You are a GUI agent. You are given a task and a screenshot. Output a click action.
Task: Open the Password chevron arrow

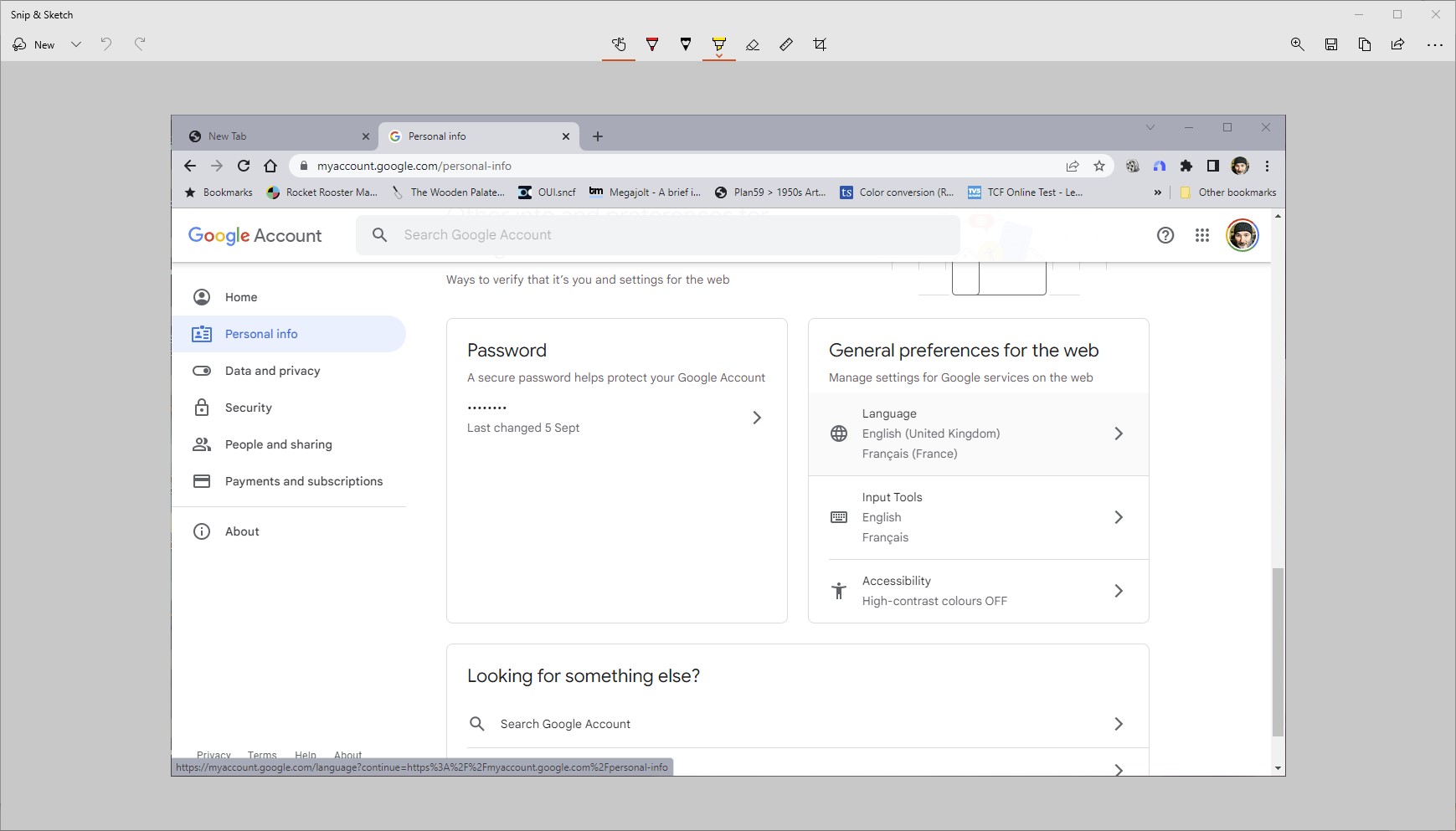tap(757, 418)
